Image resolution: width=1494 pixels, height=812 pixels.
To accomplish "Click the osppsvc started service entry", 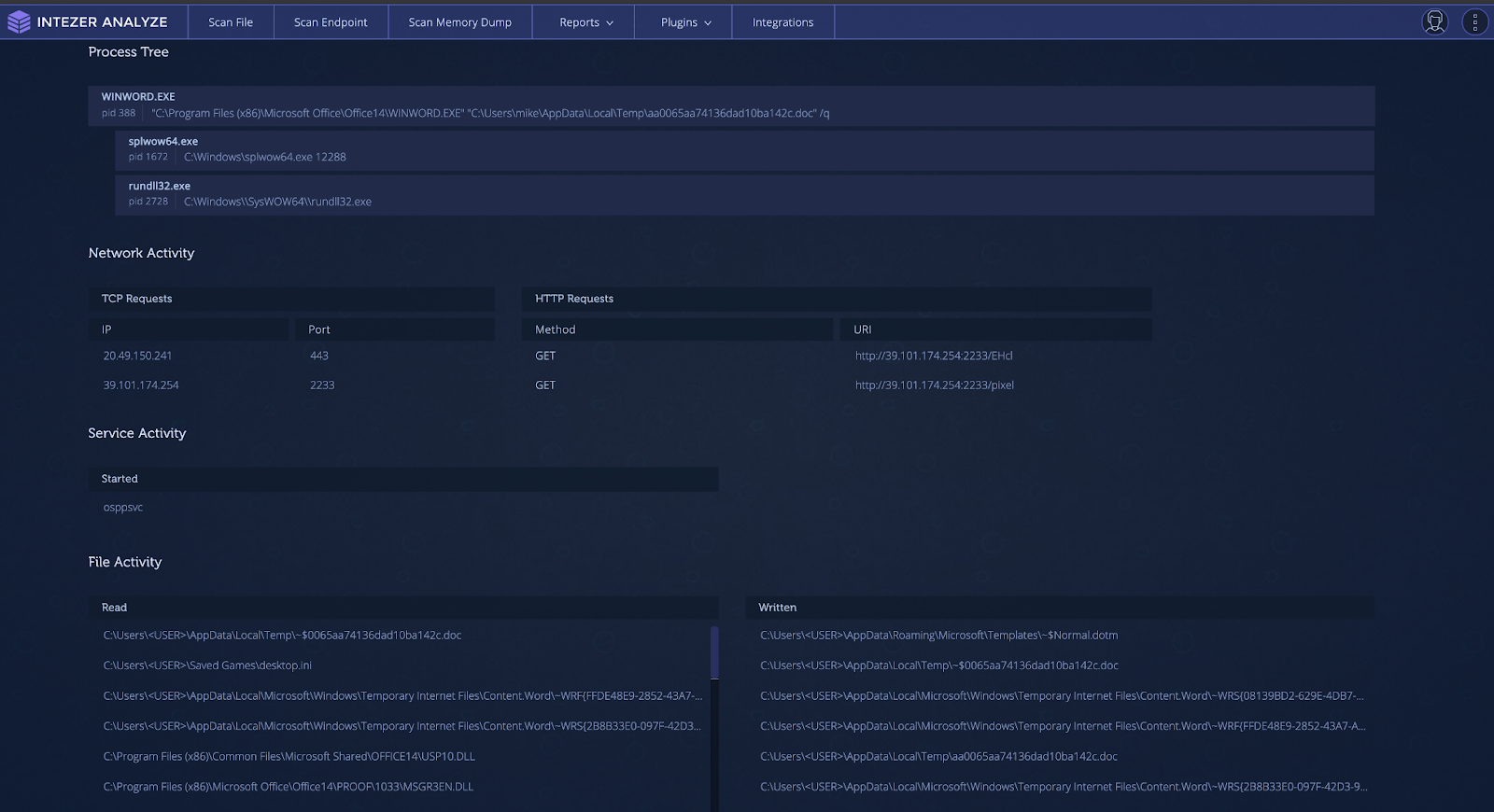I will (x=123, y=508).
